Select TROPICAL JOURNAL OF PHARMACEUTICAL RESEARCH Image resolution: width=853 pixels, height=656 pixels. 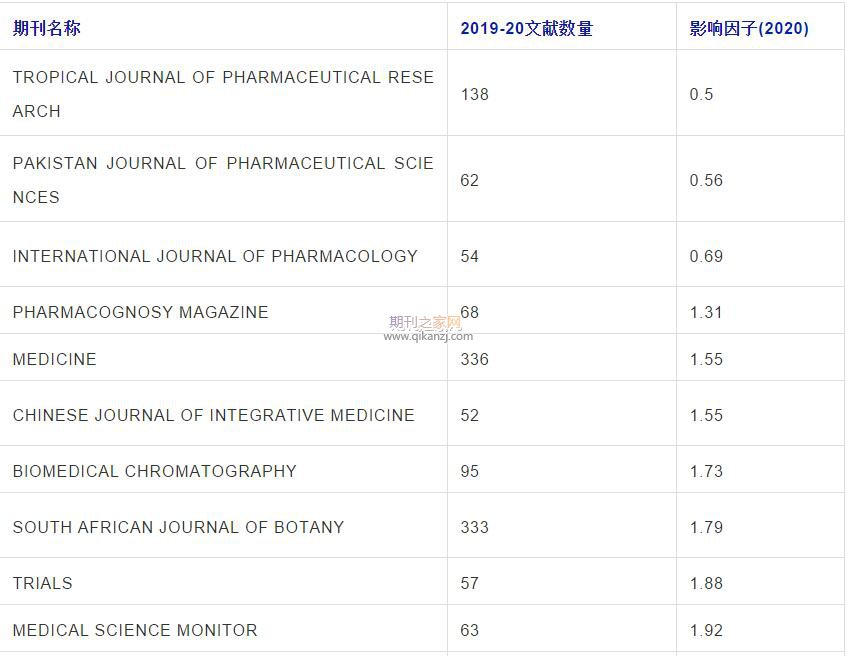point(222,94)
